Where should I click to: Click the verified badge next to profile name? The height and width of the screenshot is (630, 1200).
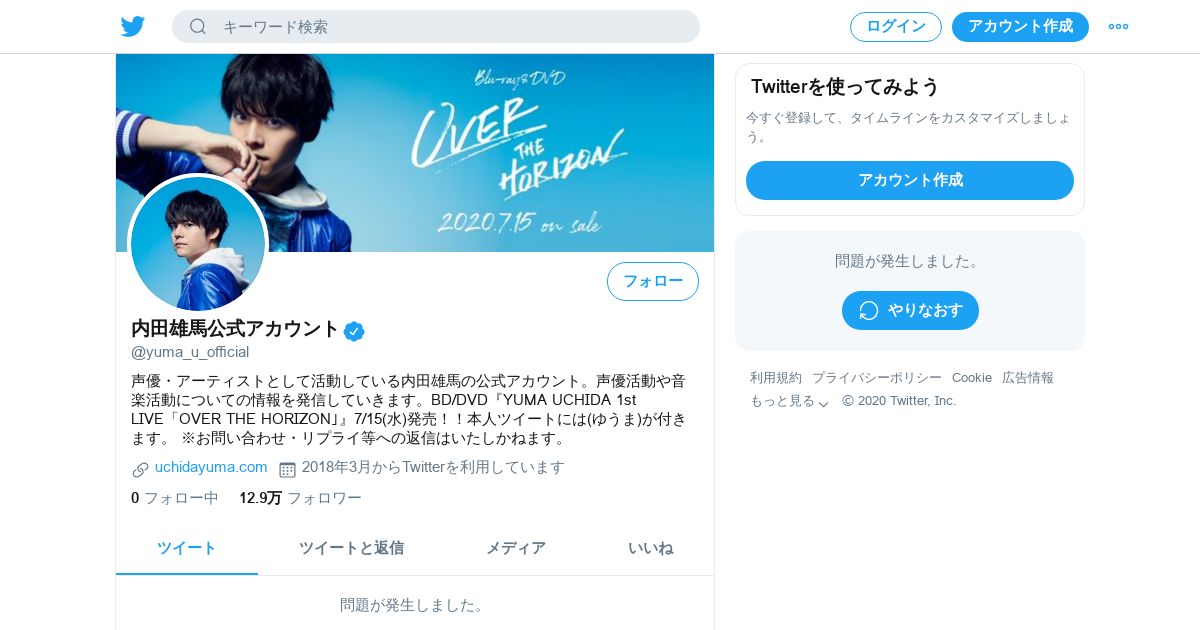click(354, 331)
